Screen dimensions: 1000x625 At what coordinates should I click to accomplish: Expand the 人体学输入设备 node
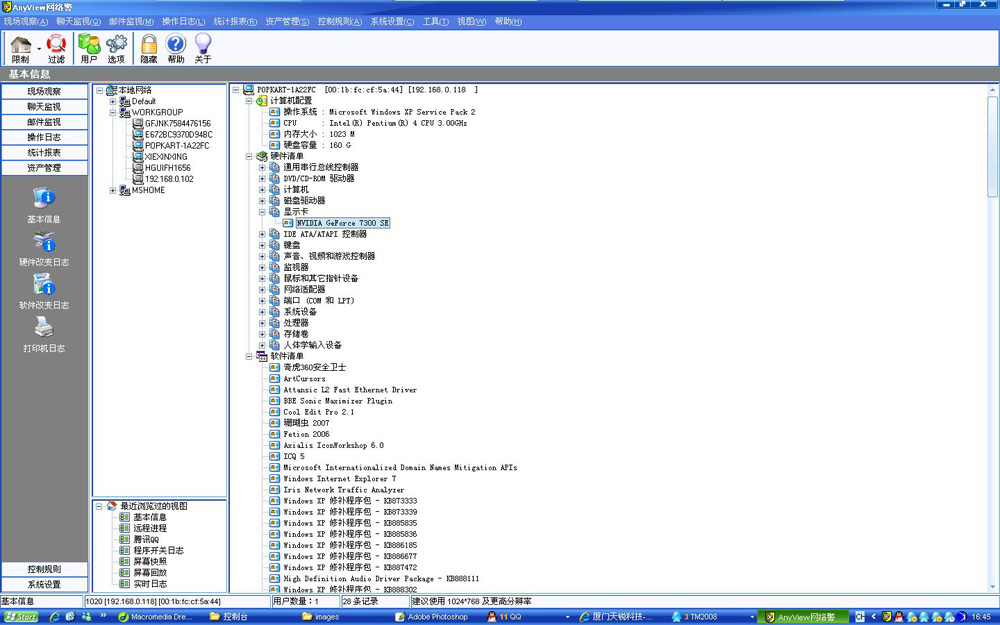point(262,345)
